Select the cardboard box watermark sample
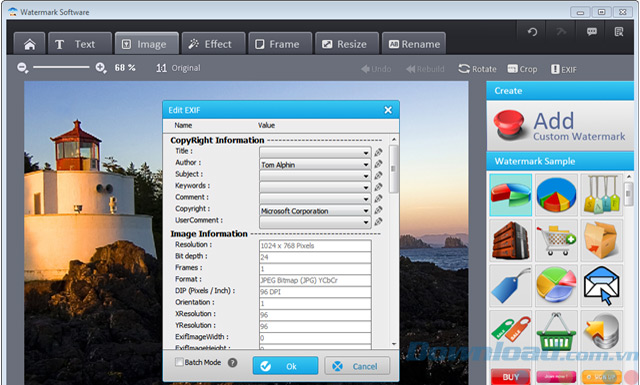 coord(601,240)
